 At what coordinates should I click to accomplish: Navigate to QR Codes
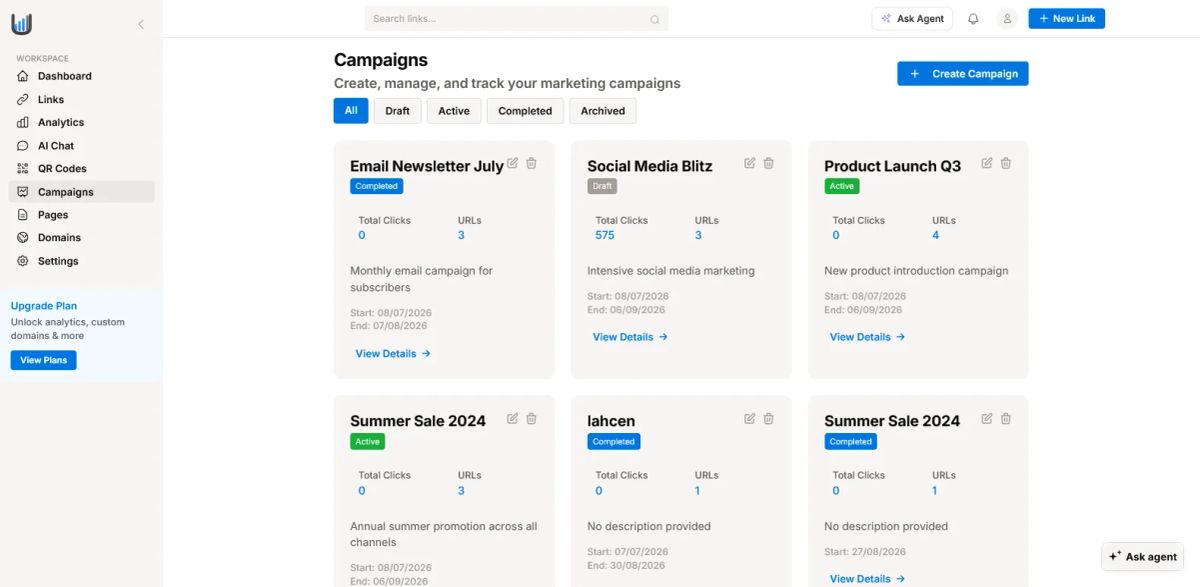[81, 169]
